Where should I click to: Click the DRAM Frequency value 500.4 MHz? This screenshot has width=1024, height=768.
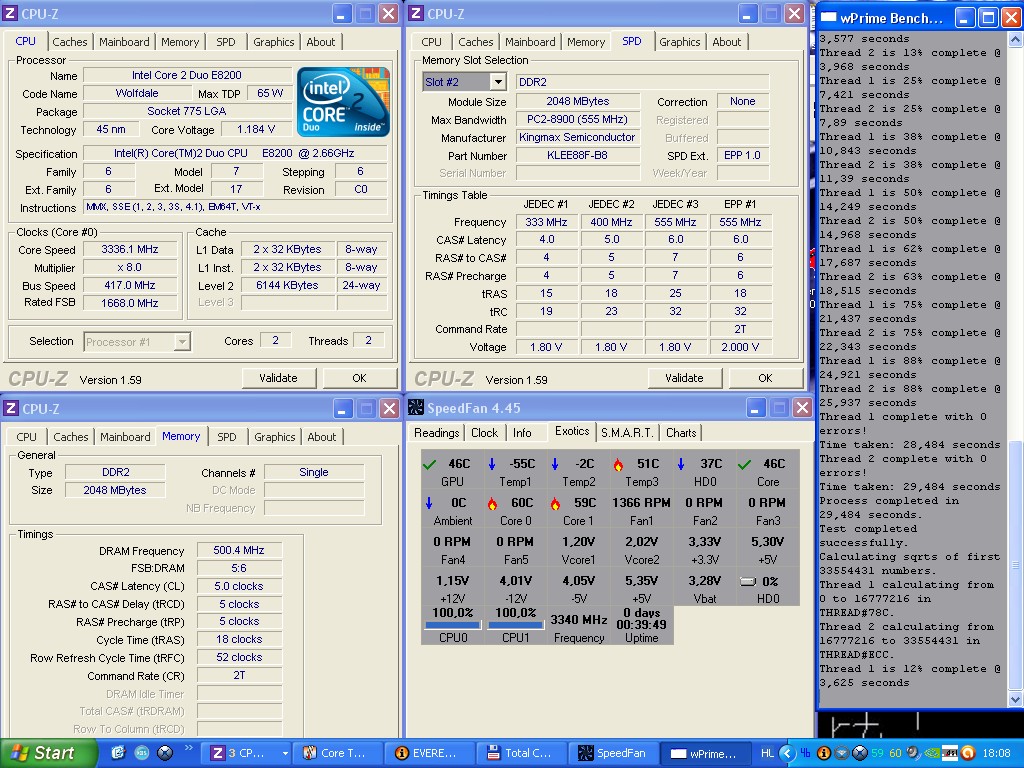[x=239, y=551]
